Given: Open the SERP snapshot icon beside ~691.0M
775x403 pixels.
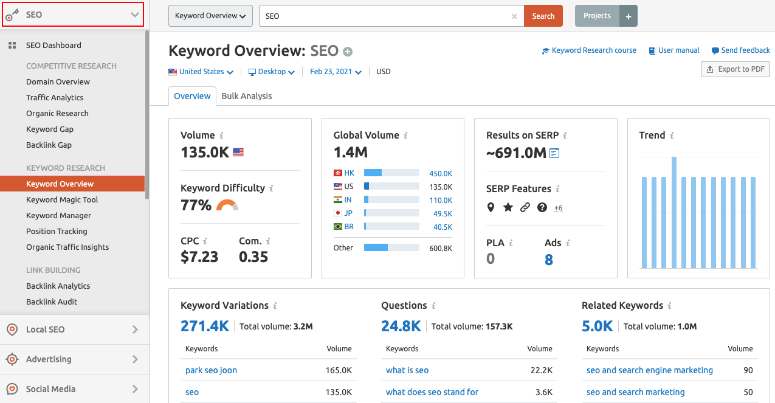Looking at the screenshot, I should click(x=554, y=153).
